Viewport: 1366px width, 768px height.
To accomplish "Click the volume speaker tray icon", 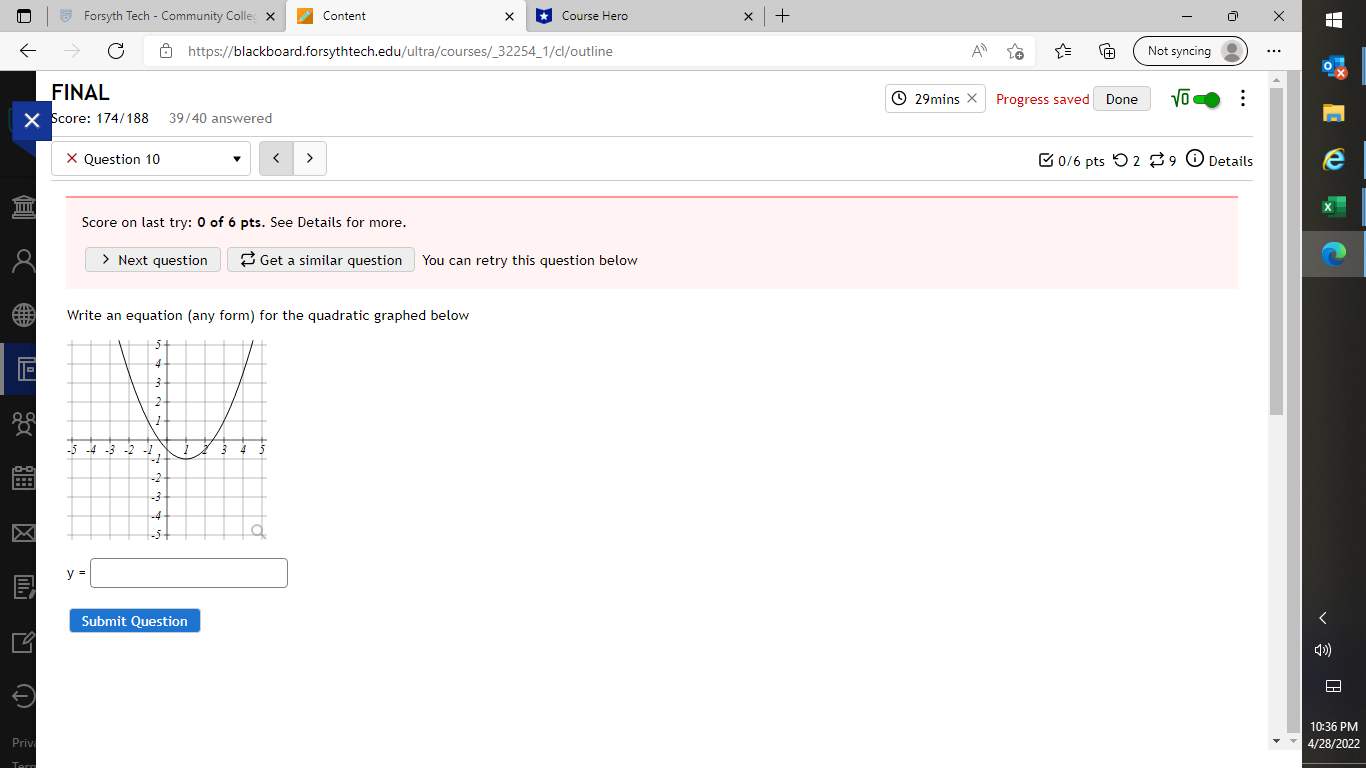I will 1323,650.
